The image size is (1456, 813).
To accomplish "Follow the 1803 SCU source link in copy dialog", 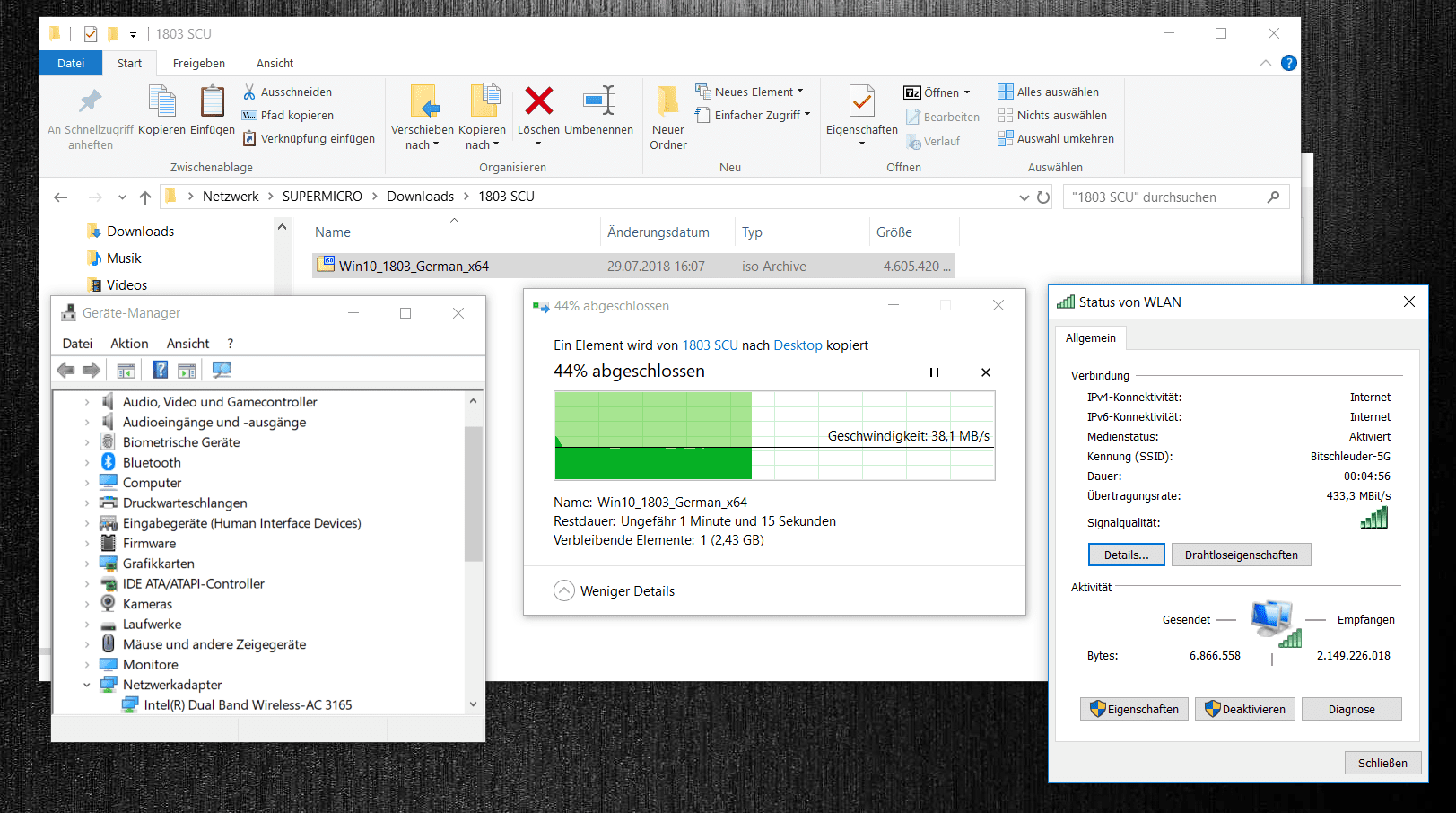I will click(711, 345).
